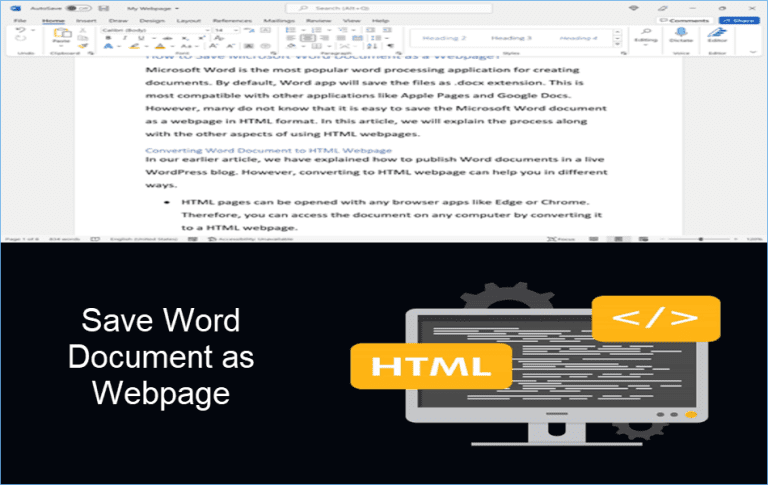The width and height of the screenshot is (768, 485).
Task: Open the Review ribbon tab
Action: [x=318, y=21]
